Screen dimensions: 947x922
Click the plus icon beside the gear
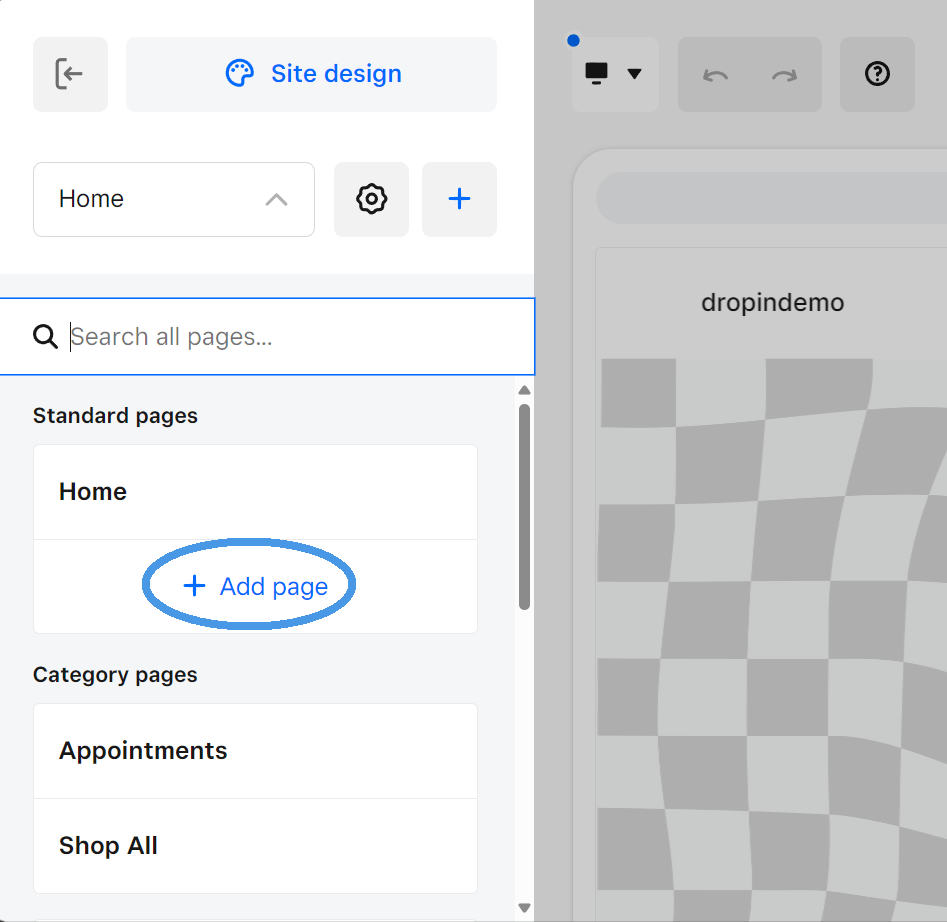point(459,199)
